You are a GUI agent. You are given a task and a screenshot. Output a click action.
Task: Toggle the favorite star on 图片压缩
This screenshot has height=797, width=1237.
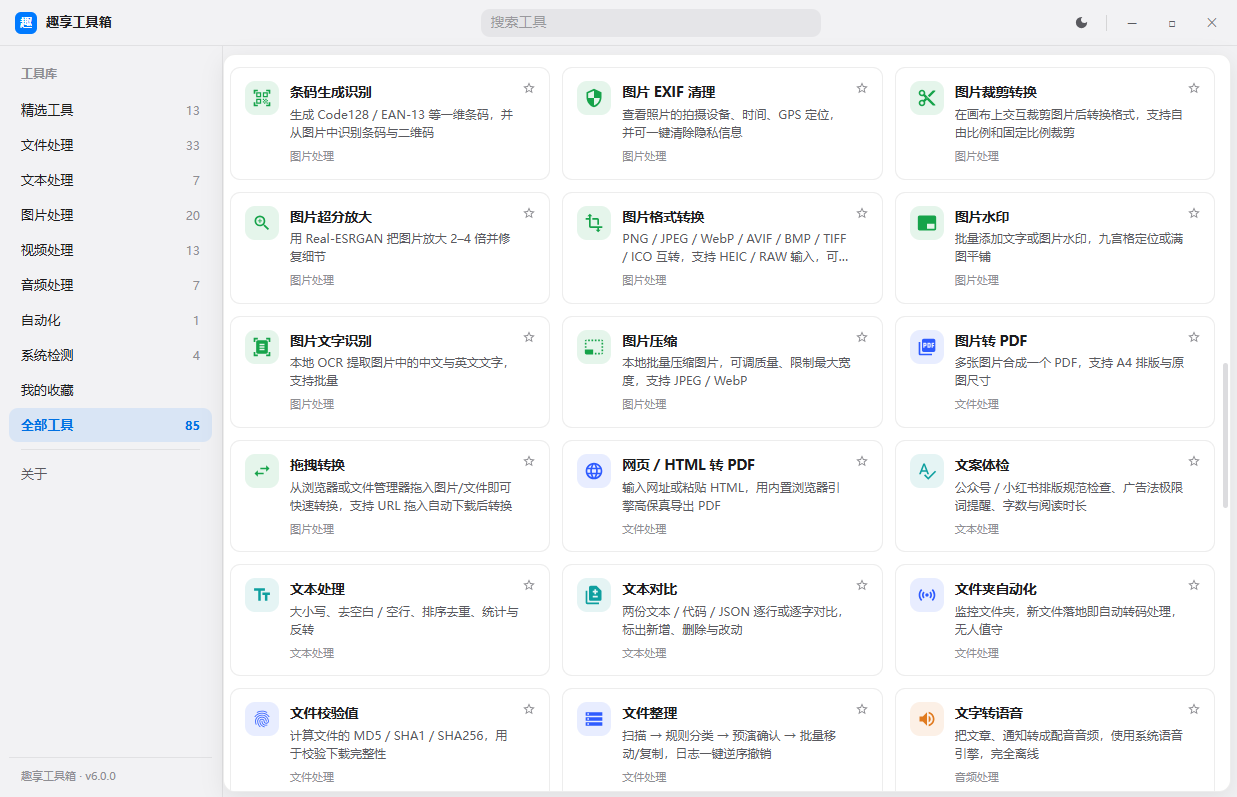pos(862,337)
